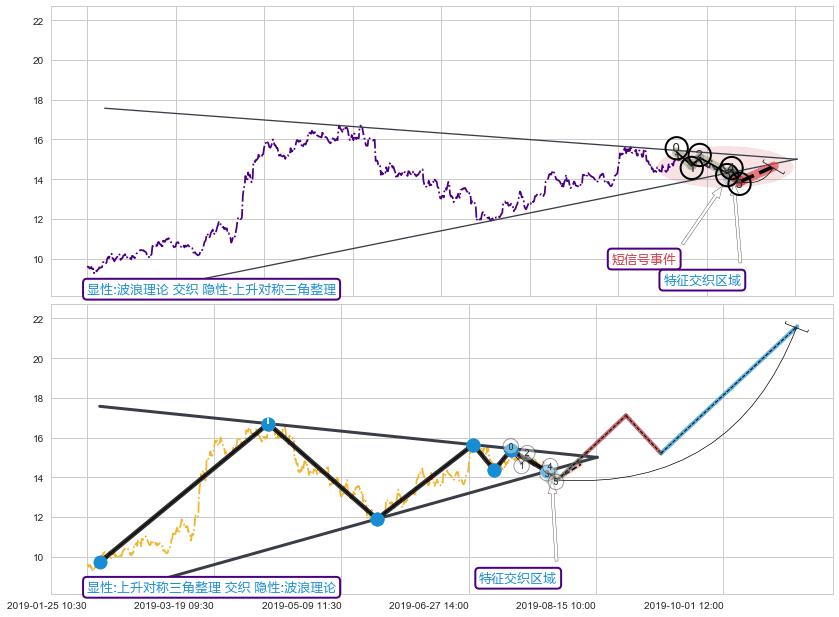The image size is (839, 617).
Task: Select circled marker 2 in lower chart
Action: point(527,453)
